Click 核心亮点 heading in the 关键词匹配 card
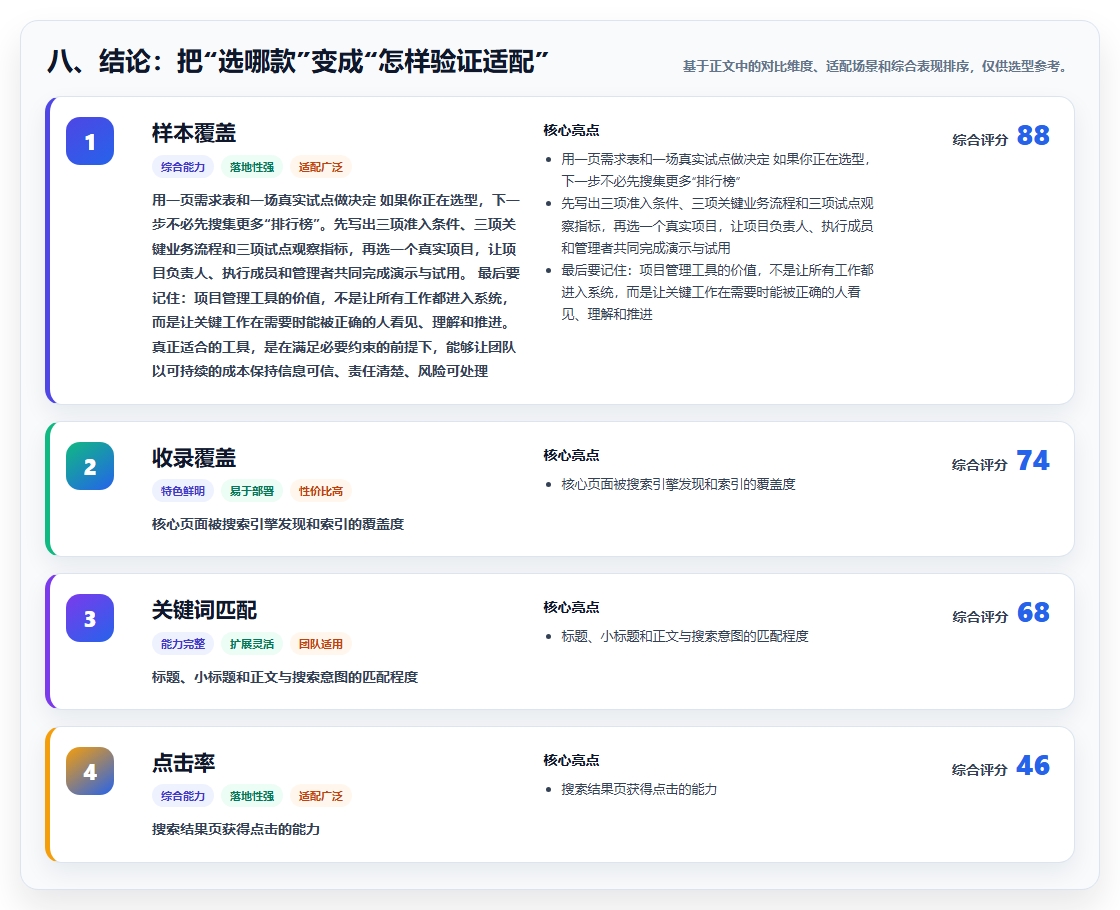The width and height of the screenshot is (1120, 910). (571, 607)
